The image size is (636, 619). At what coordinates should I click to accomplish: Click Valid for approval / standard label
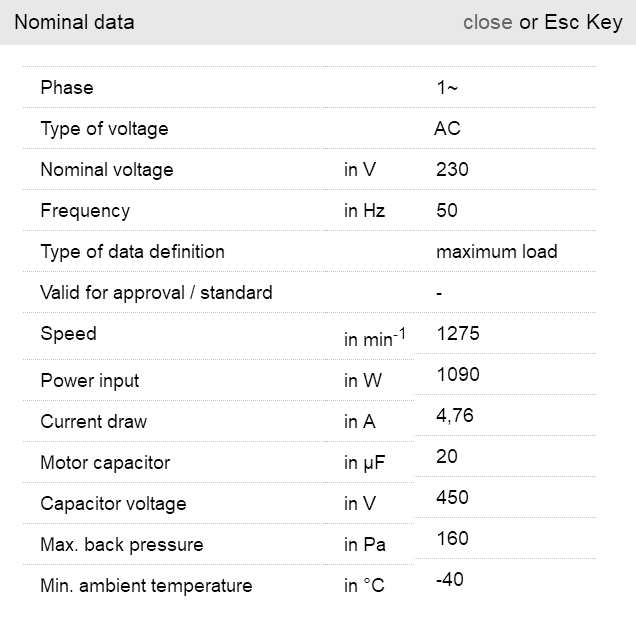pyautogui.click(x=156, y=293)
